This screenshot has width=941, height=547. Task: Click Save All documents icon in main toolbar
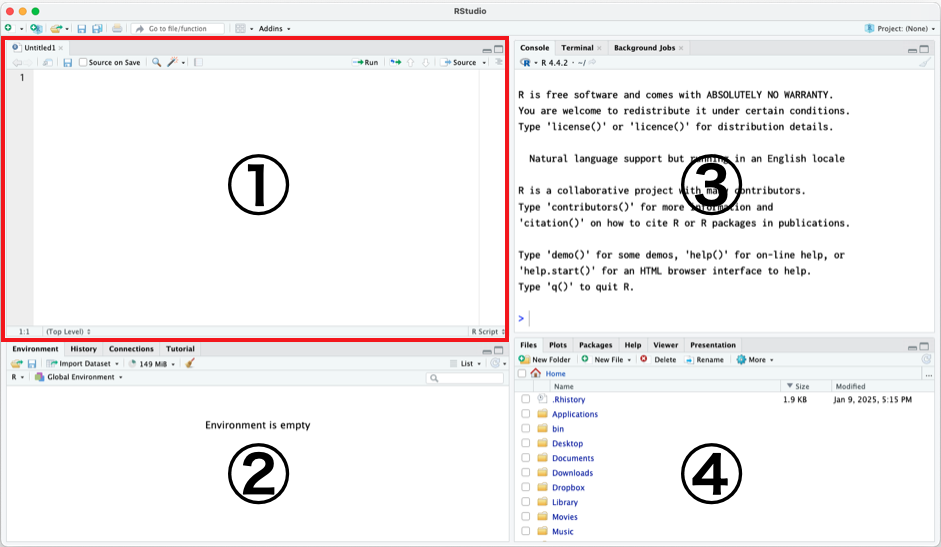(x=97, y=28)
